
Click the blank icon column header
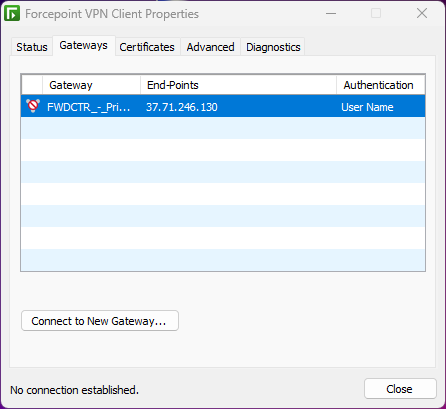pos(32,85)
